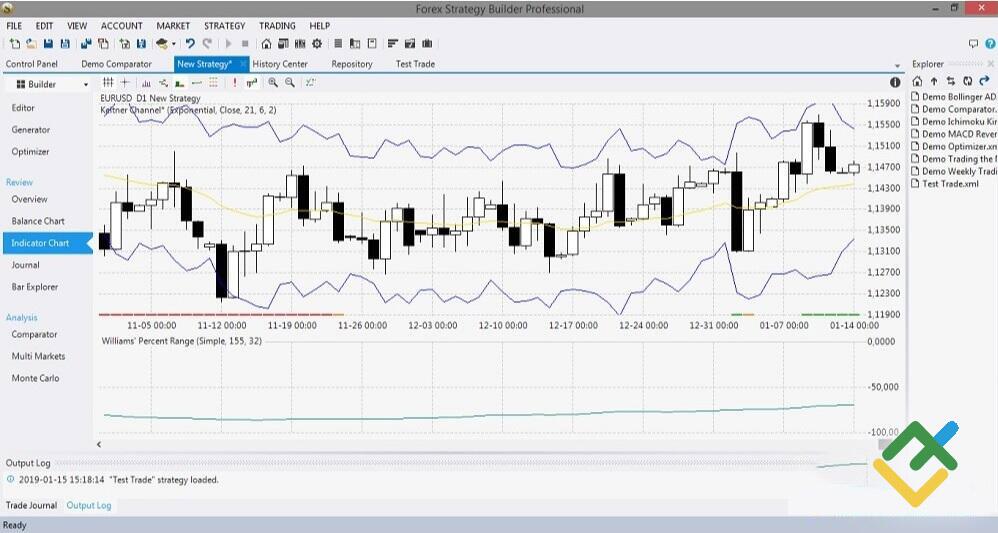Select Indicator Chart in sidebar
Viewport: 998px width, 533px height.
[46, 243]
